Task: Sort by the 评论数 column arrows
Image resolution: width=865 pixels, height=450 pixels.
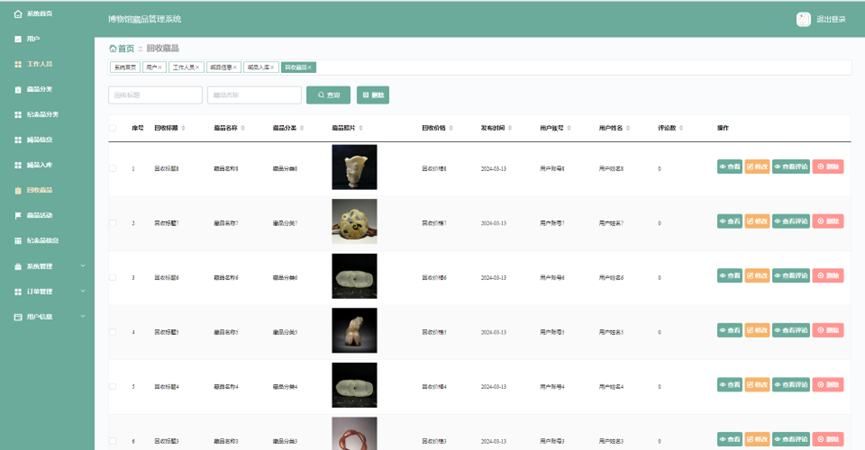Action: [681, 128]
